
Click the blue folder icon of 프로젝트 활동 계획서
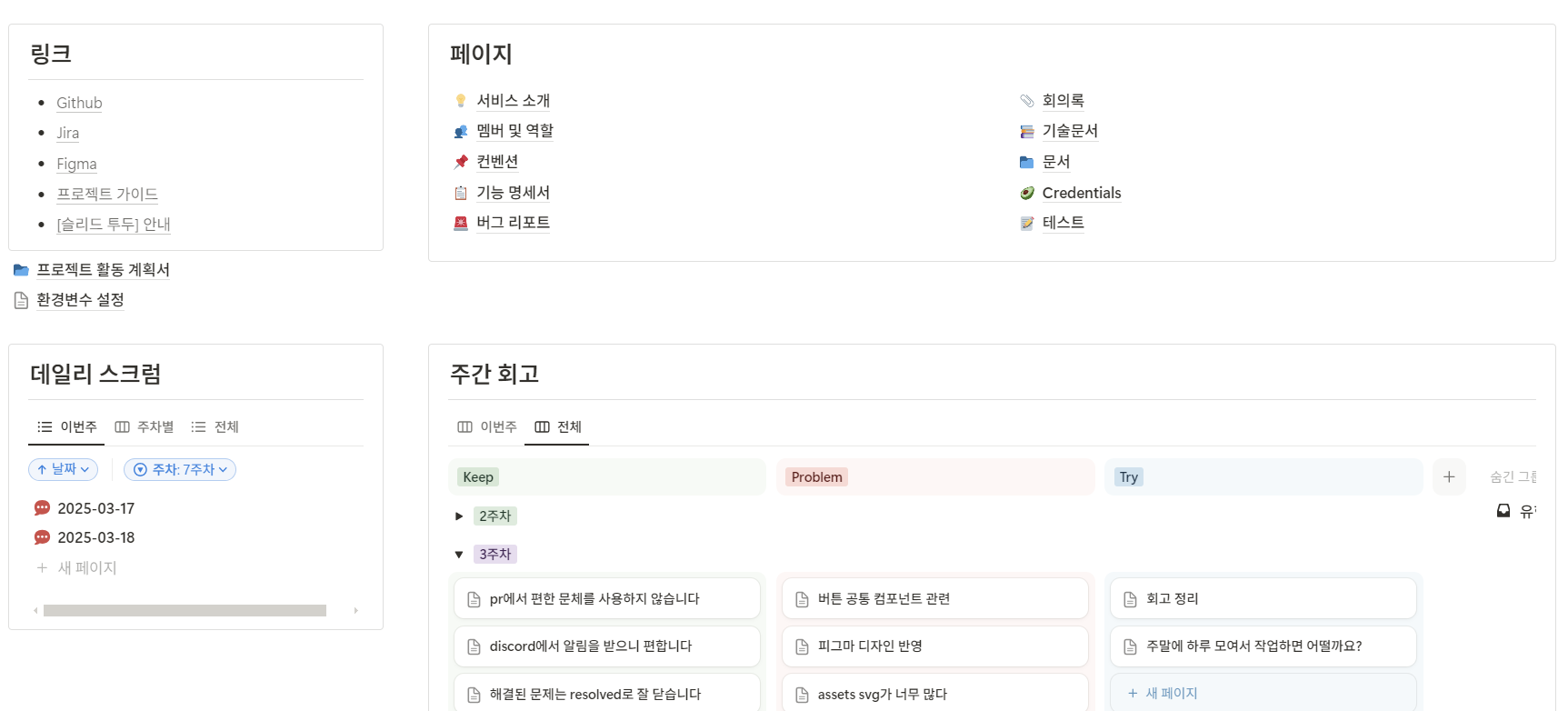coord(21,270)
